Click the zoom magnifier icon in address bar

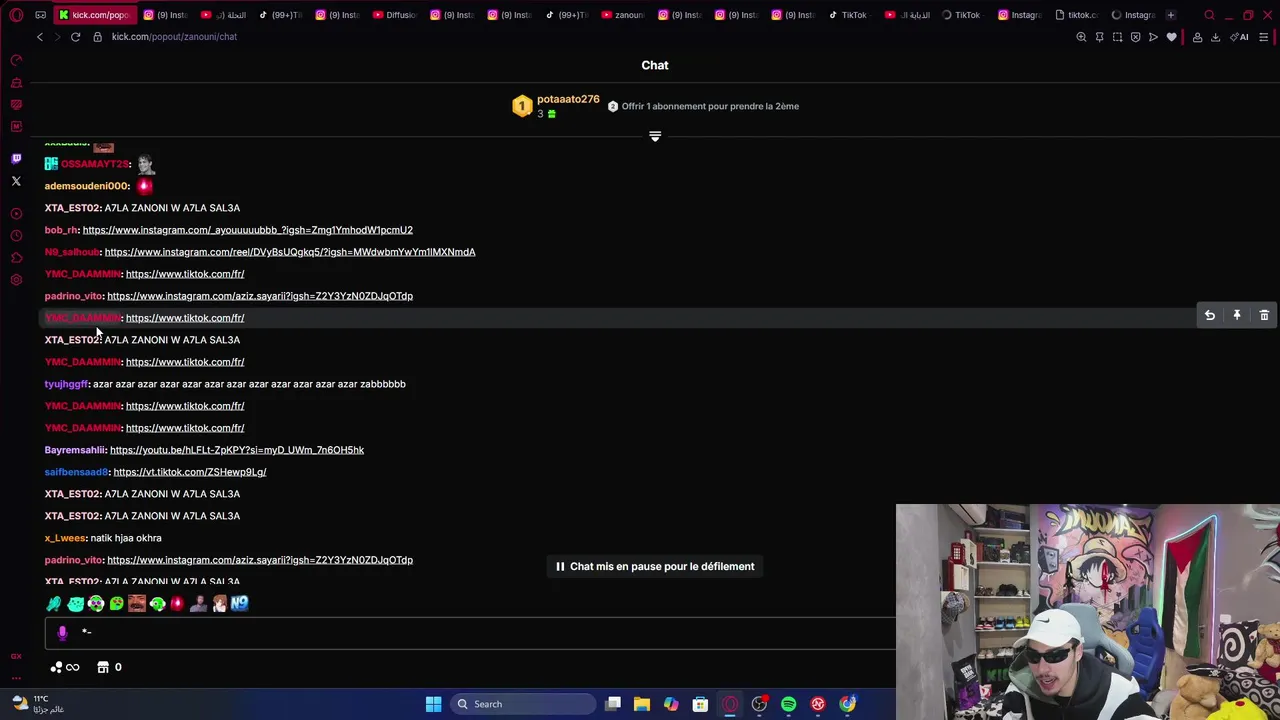(x=1081, y=37)
